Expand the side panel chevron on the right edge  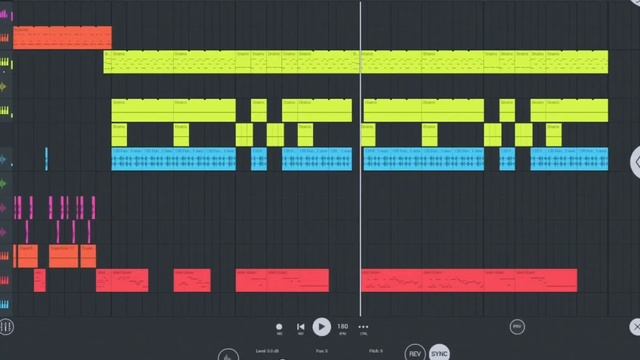636,162
